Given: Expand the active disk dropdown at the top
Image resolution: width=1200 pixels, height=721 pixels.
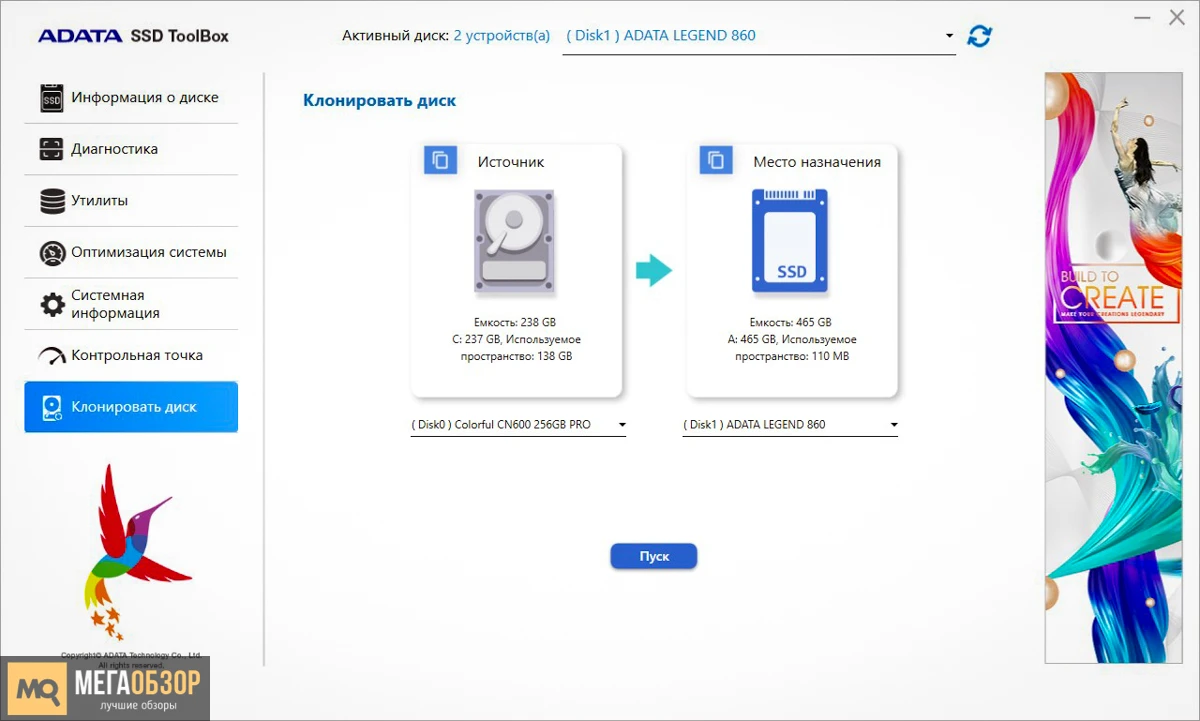Looking at the screenshot, I should pos(759,36).
